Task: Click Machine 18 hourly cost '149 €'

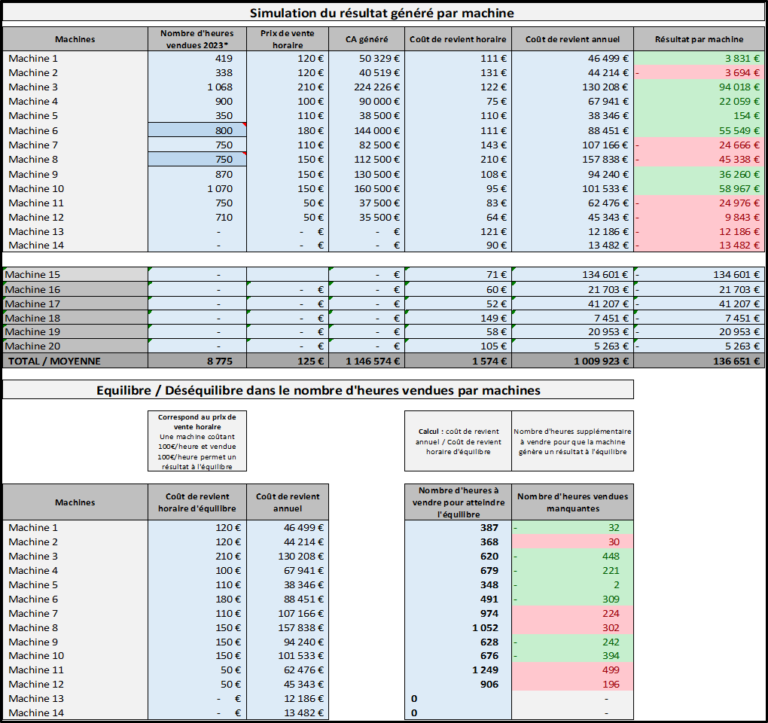Action: point(458,318)
